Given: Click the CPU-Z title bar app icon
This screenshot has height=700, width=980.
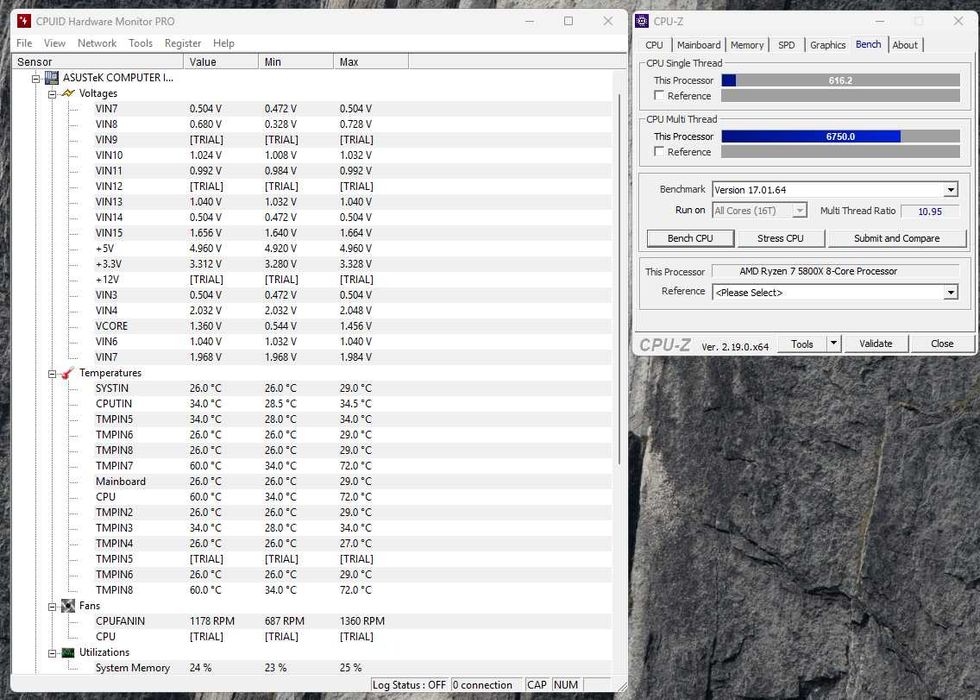Looking at the screenshot, I should pos(642,21).
